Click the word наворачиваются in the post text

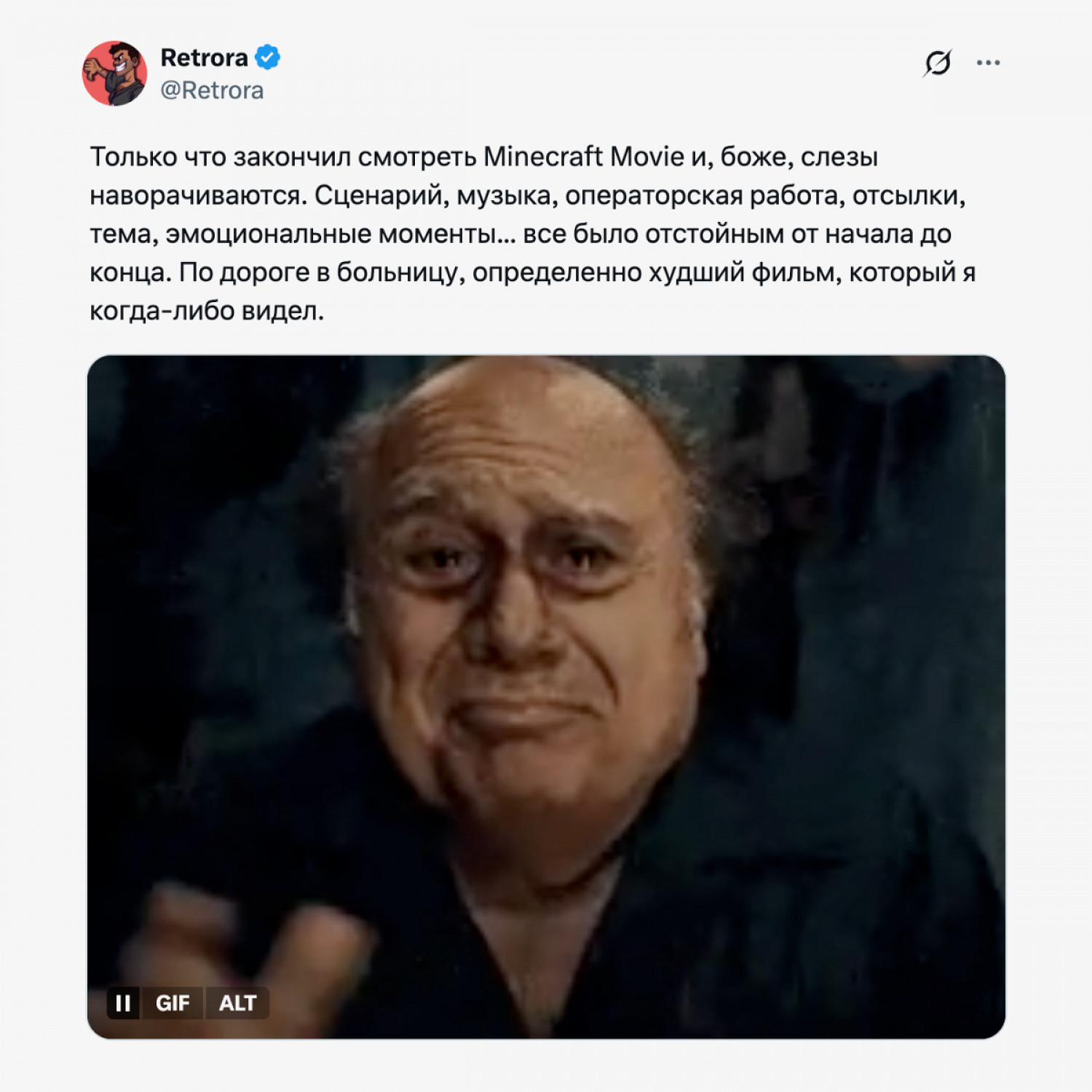[199, 196]
